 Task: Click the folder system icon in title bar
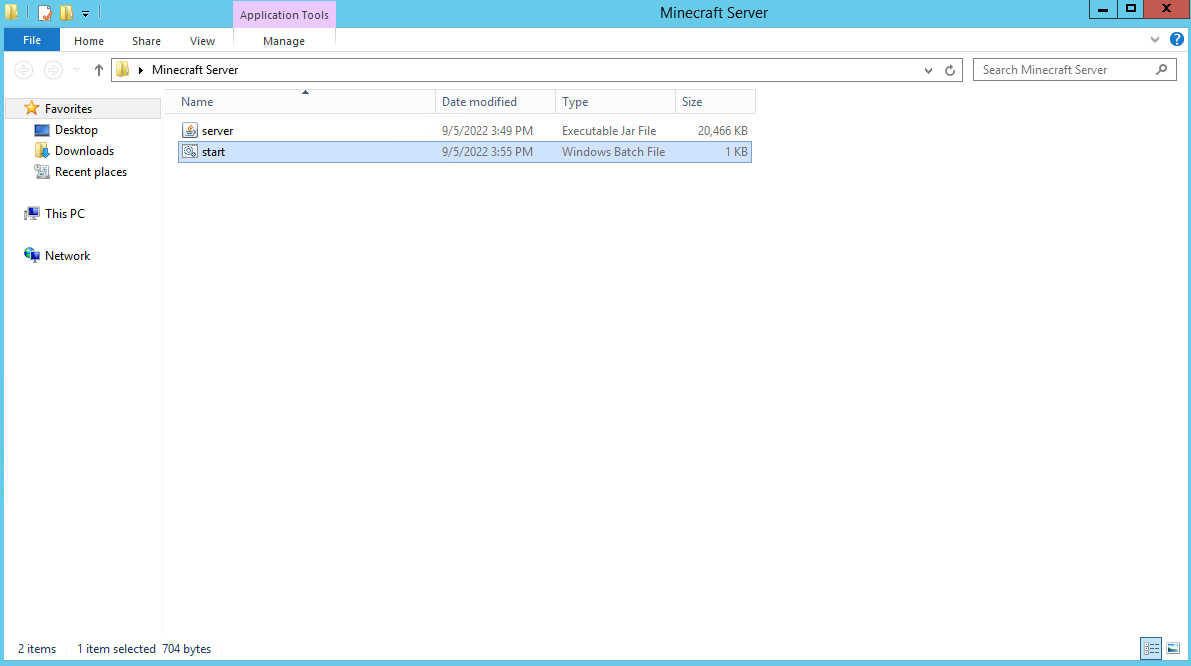point(11,12)
